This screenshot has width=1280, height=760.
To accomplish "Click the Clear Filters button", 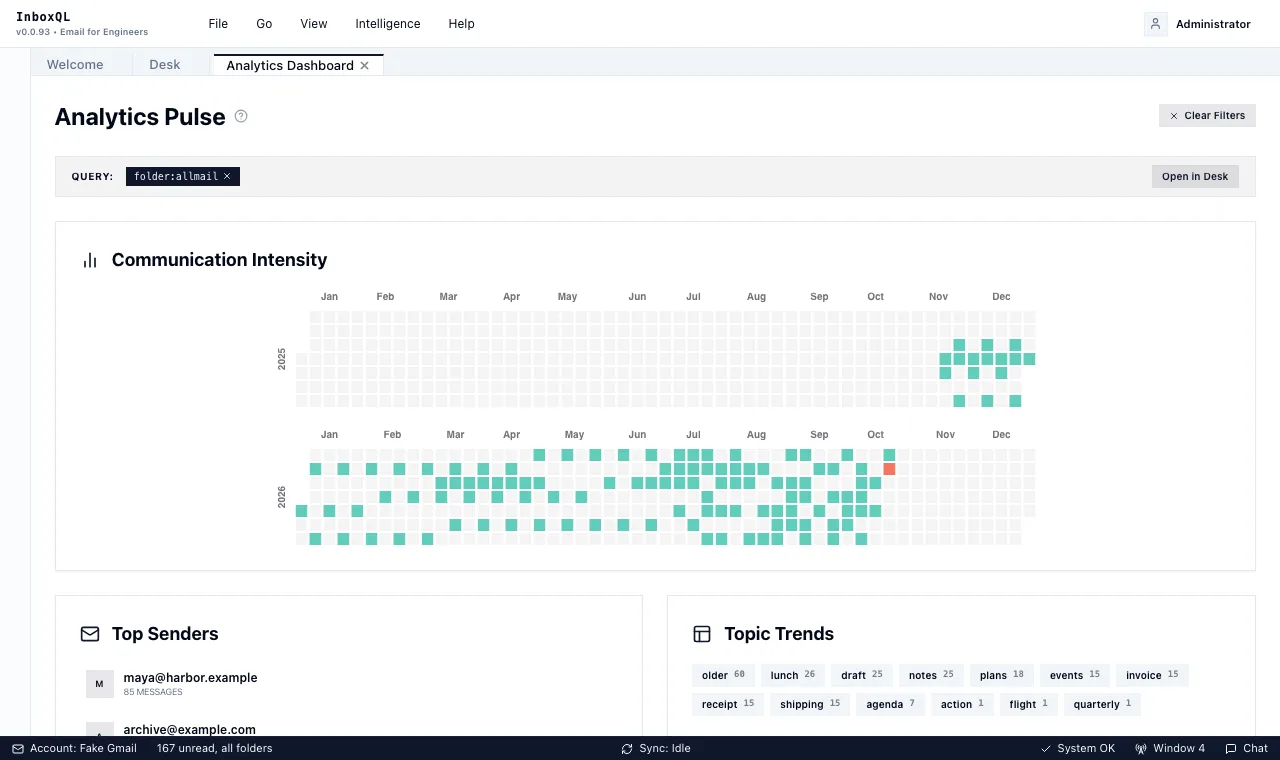I will pos(1207,115).
